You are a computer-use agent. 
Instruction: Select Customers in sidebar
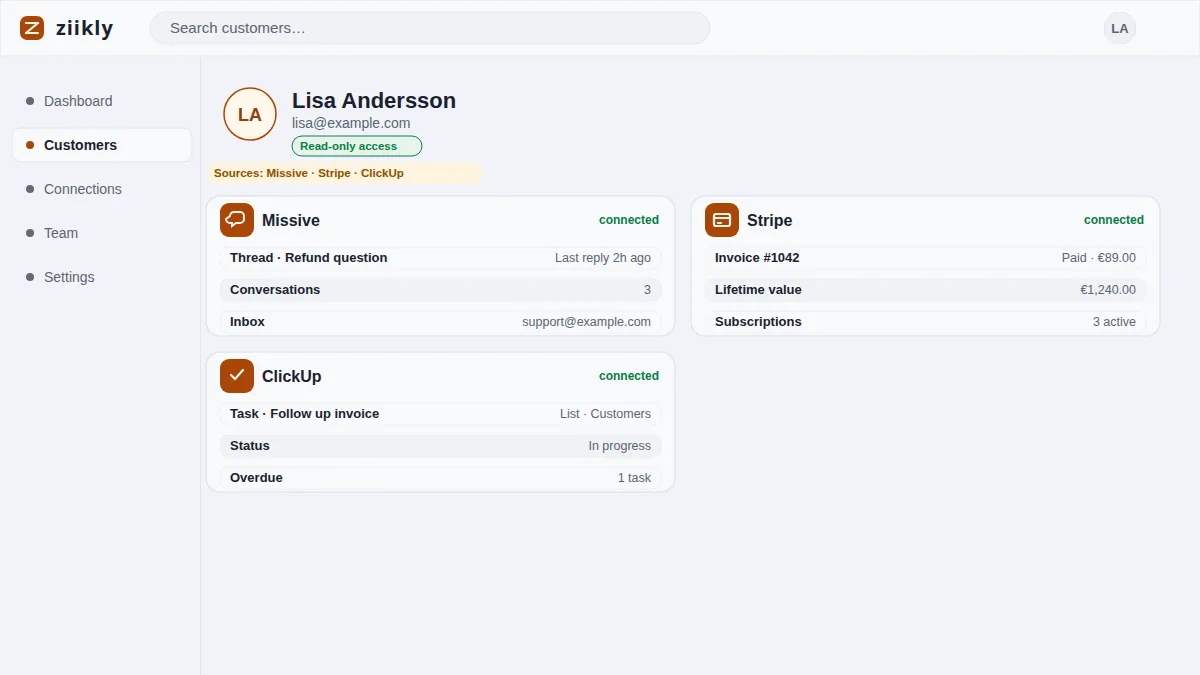tap(102, 145)
